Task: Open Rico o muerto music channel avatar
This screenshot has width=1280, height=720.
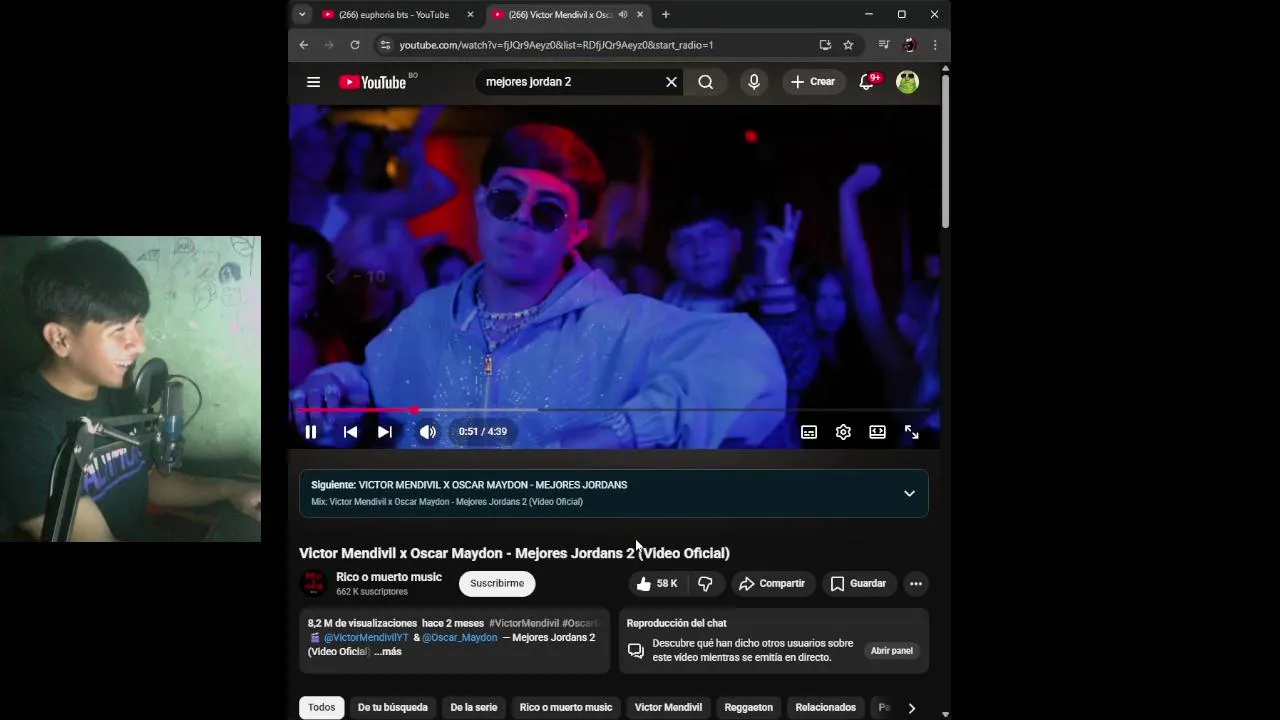Action: (313, 583)
